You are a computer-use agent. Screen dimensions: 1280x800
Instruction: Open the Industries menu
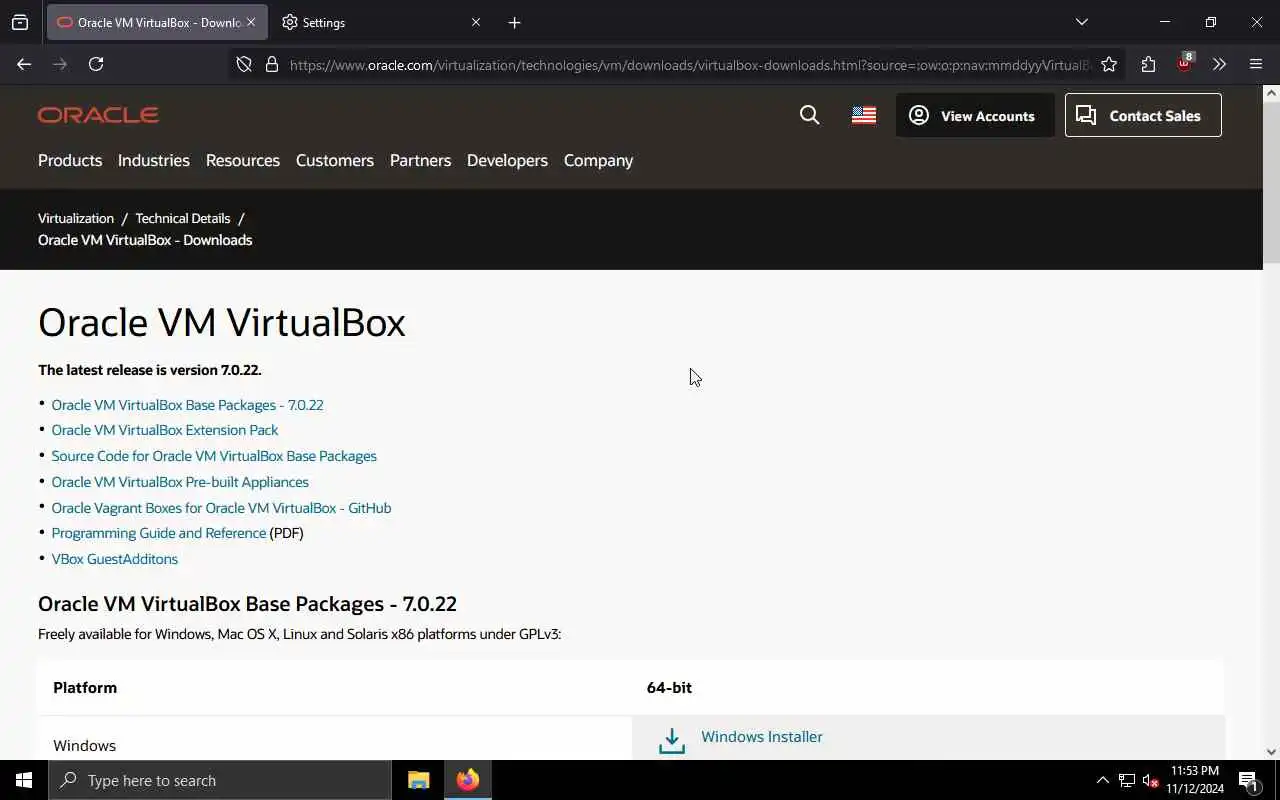[x=153, y=160]
